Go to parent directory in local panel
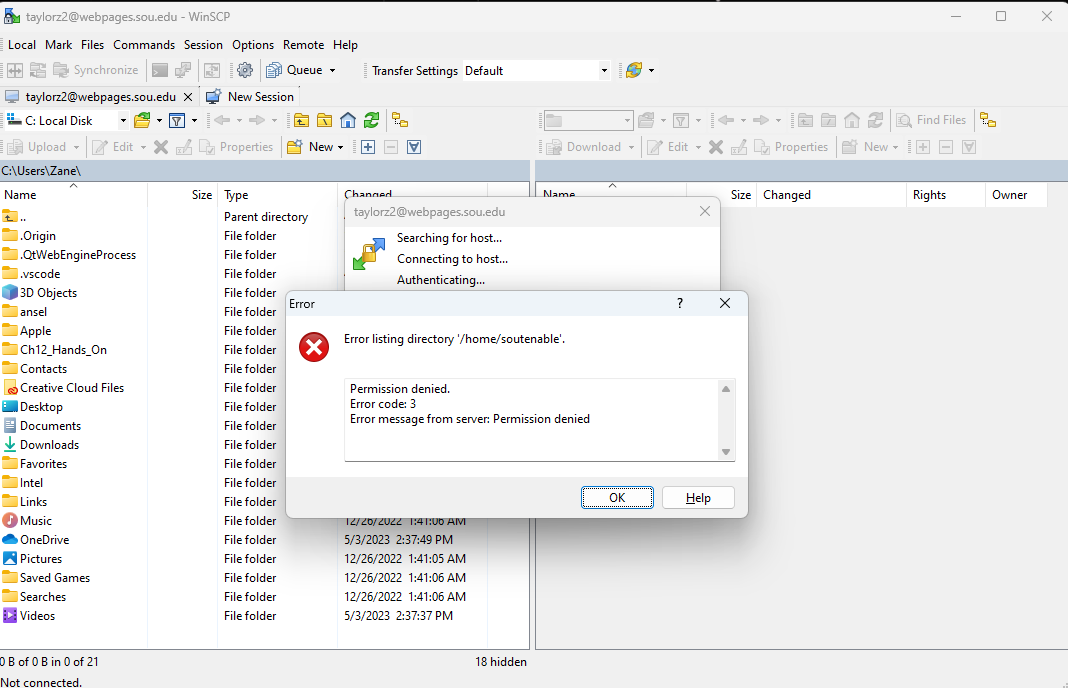The image size is (1068, 688). 301,120
